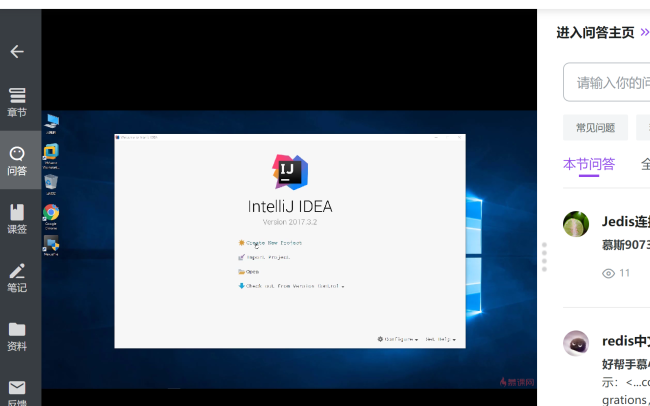Viewport: 650px width, 406px height.
Task: Select the bottom shortcut desktop icon
Action: (x=51, y=246)
